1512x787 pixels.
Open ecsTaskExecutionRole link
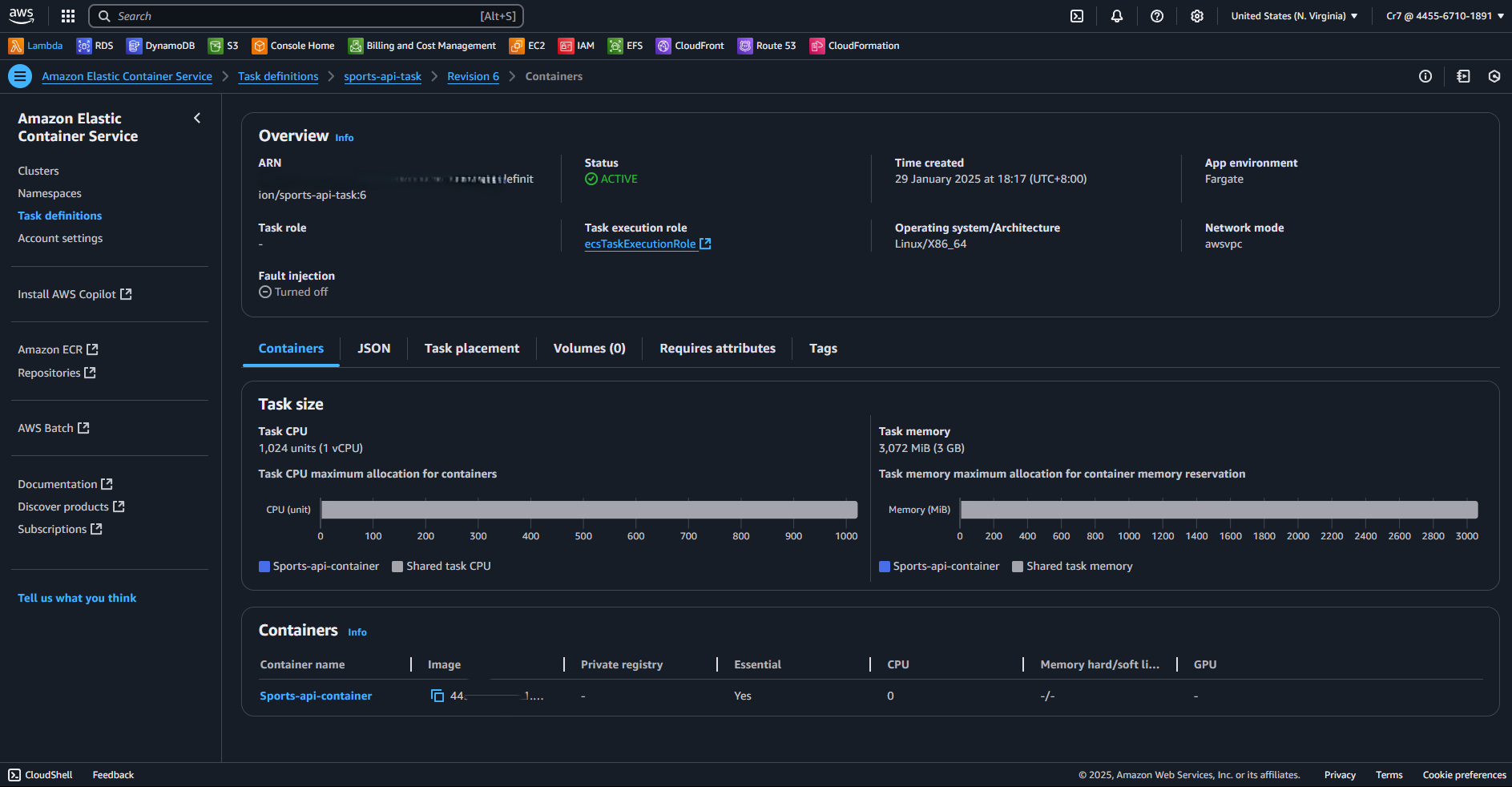[x=647, y=244]
